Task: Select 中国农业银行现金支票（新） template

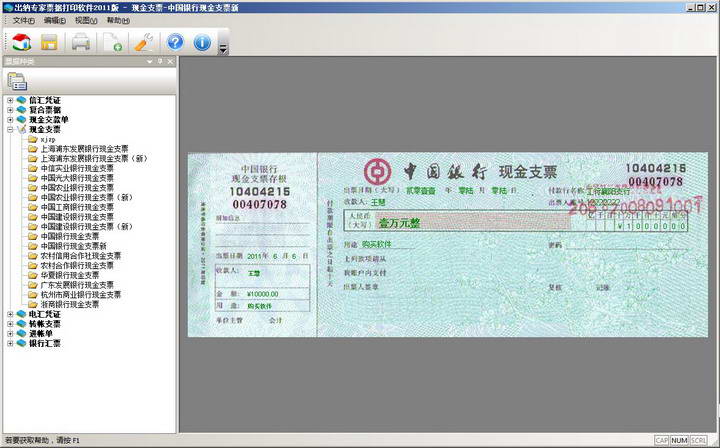Action: (x=87, y=197)
